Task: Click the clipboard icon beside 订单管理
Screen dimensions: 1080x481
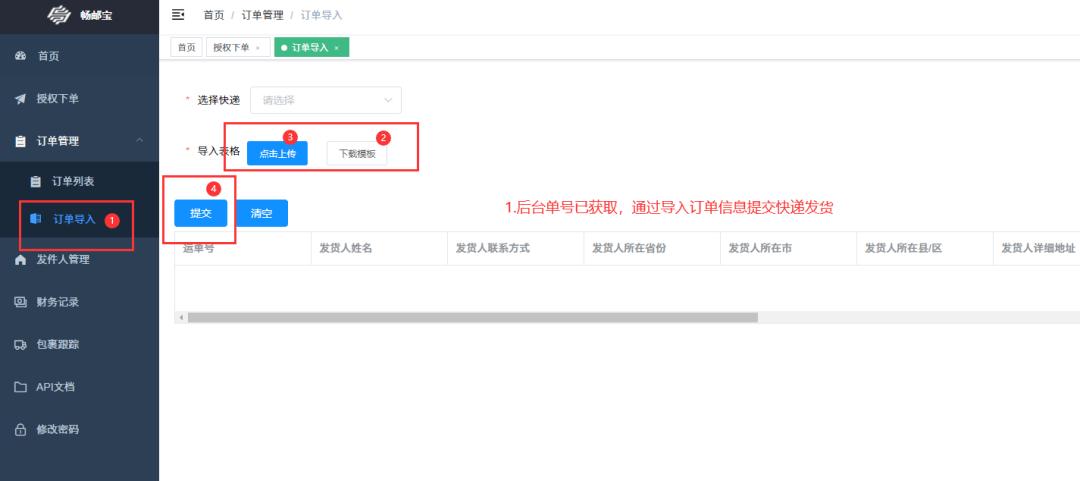Action: click(20, 141)
